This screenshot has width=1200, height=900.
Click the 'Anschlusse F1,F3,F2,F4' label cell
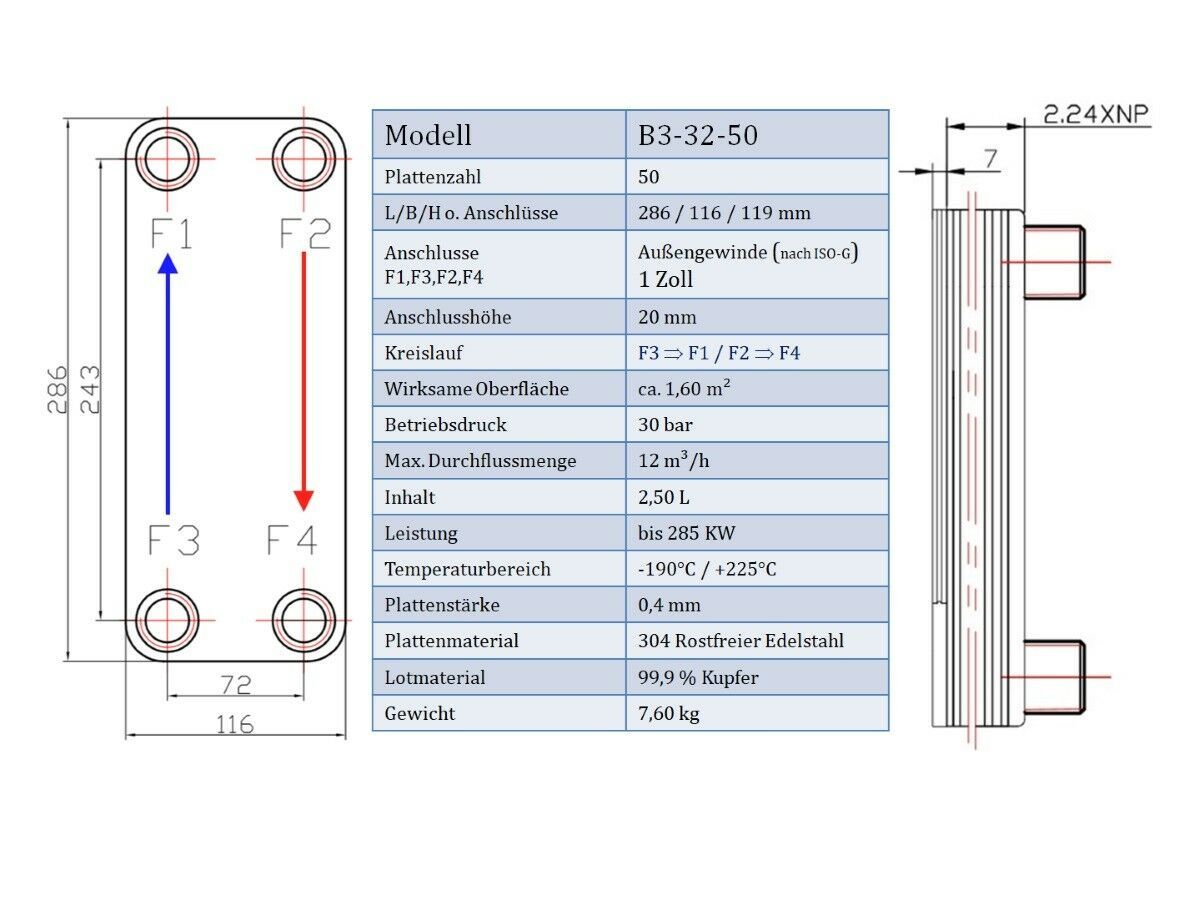(499, 265)
